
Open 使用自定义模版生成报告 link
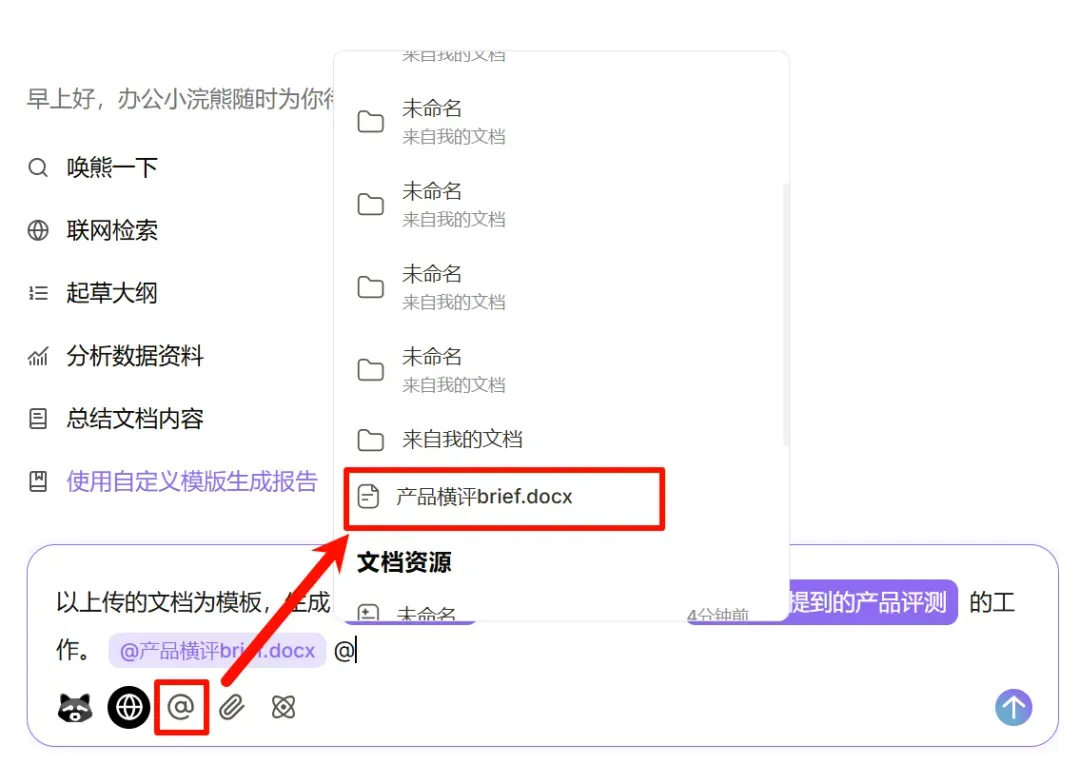(x=192, y=482)
